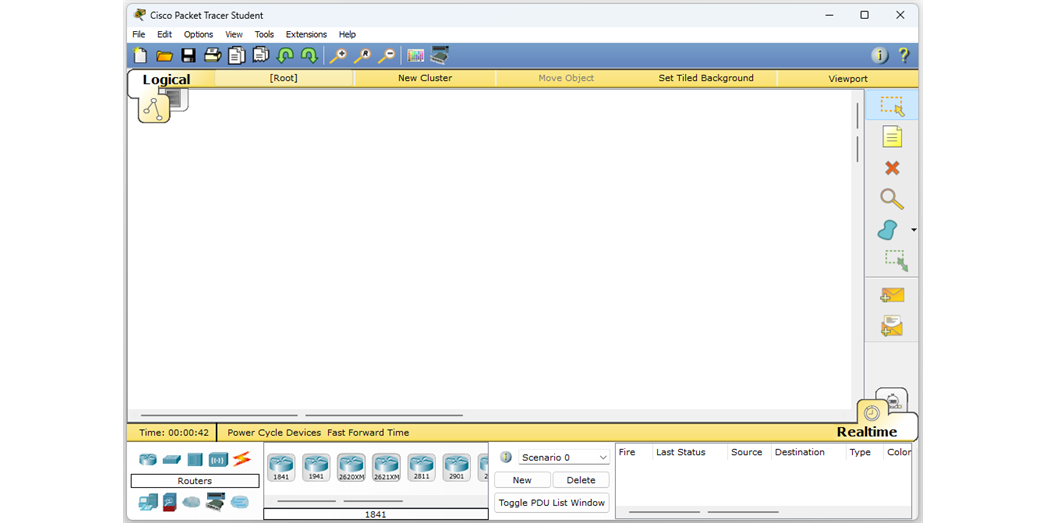Expand the drawing shape tool arrow
The image size is (1046, 523).
click(x=913, y=230)
